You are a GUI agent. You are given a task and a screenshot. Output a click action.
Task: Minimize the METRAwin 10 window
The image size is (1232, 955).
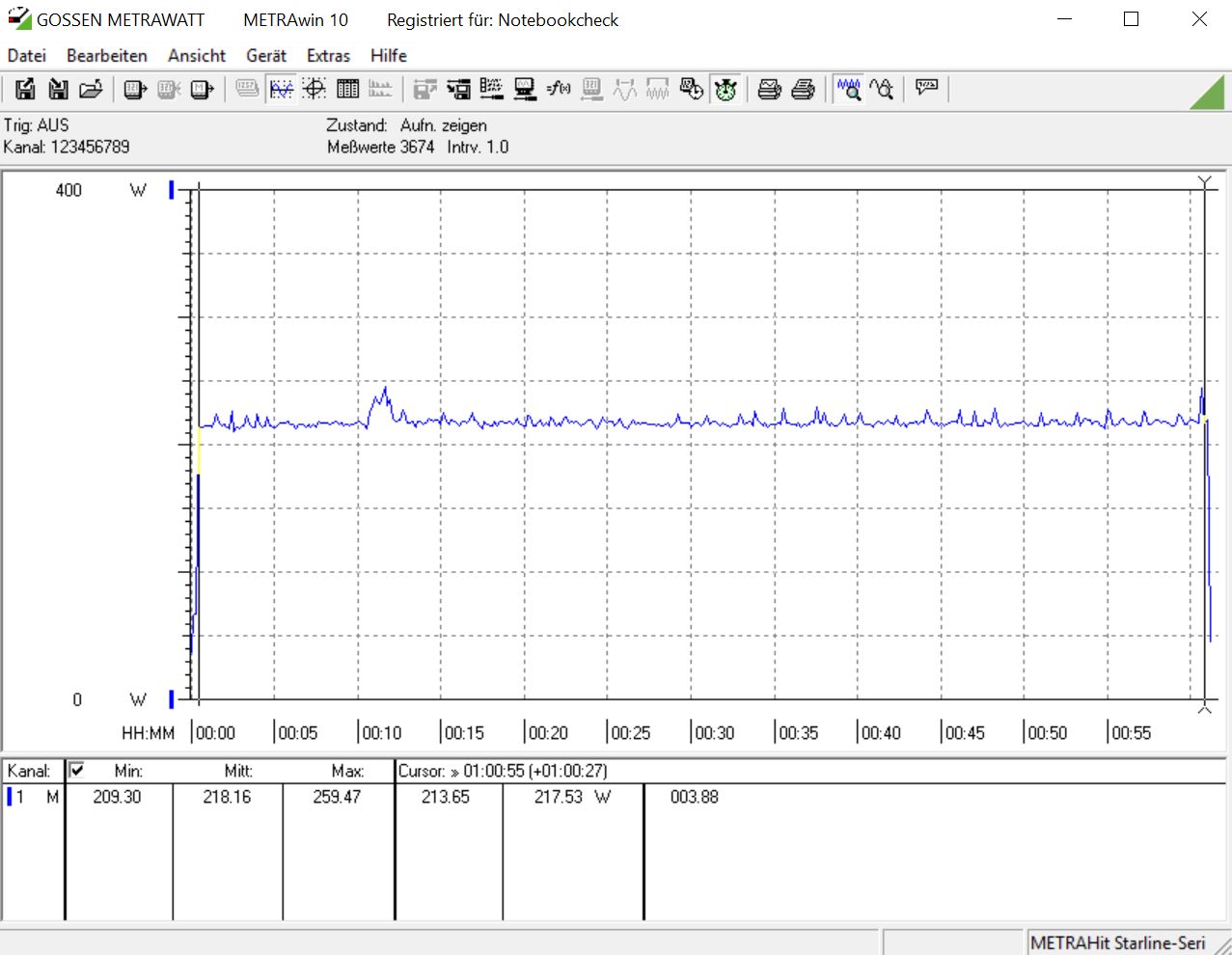[1065, 19]
